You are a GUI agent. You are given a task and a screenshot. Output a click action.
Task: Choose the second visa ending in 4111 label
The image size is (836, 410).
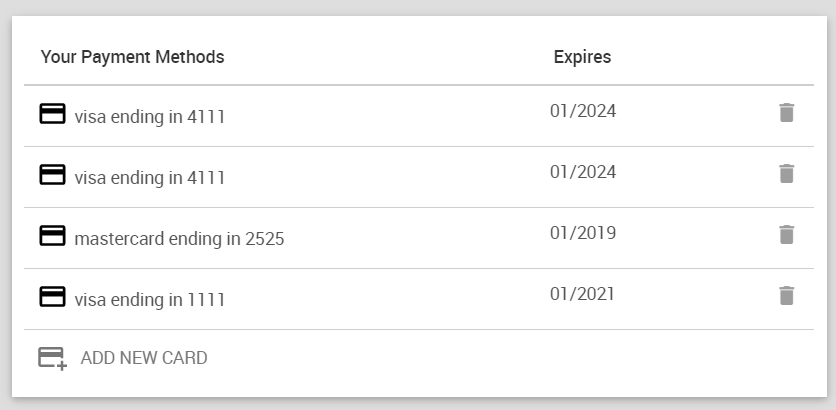pos(150,178)
